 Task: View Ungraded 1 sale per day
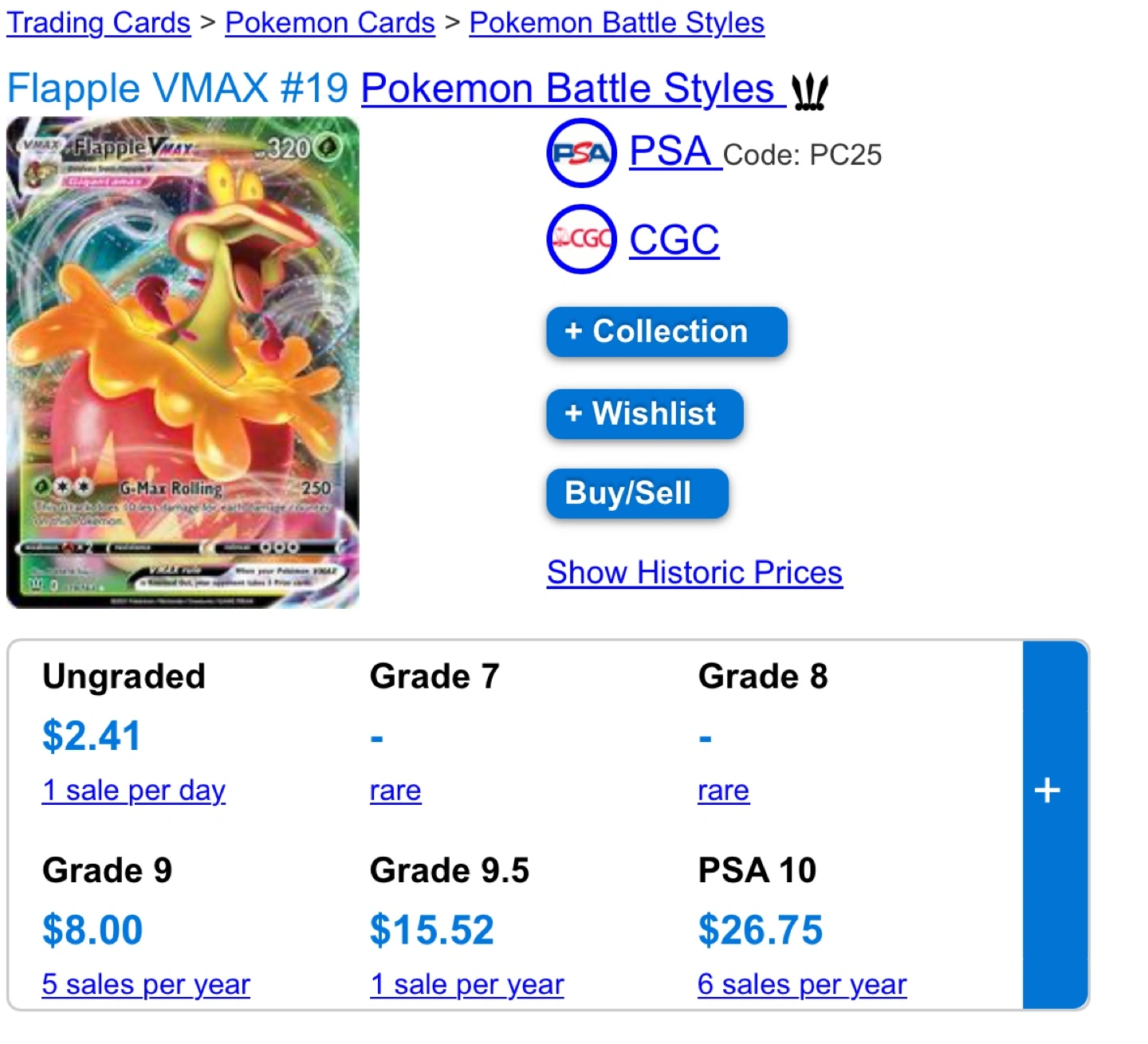[x=134, y=791]
